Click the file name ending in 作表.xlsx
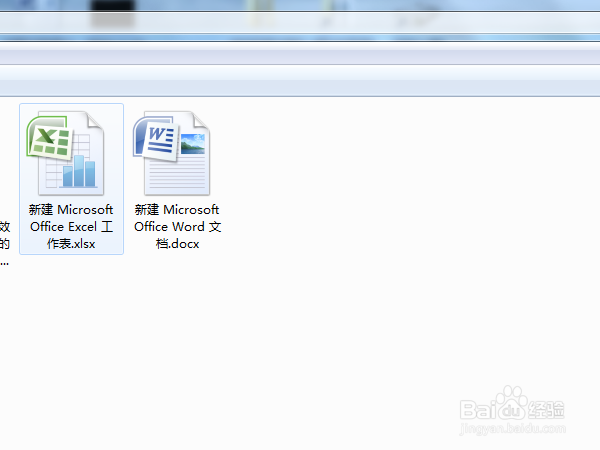 click(x=71, y=227)
